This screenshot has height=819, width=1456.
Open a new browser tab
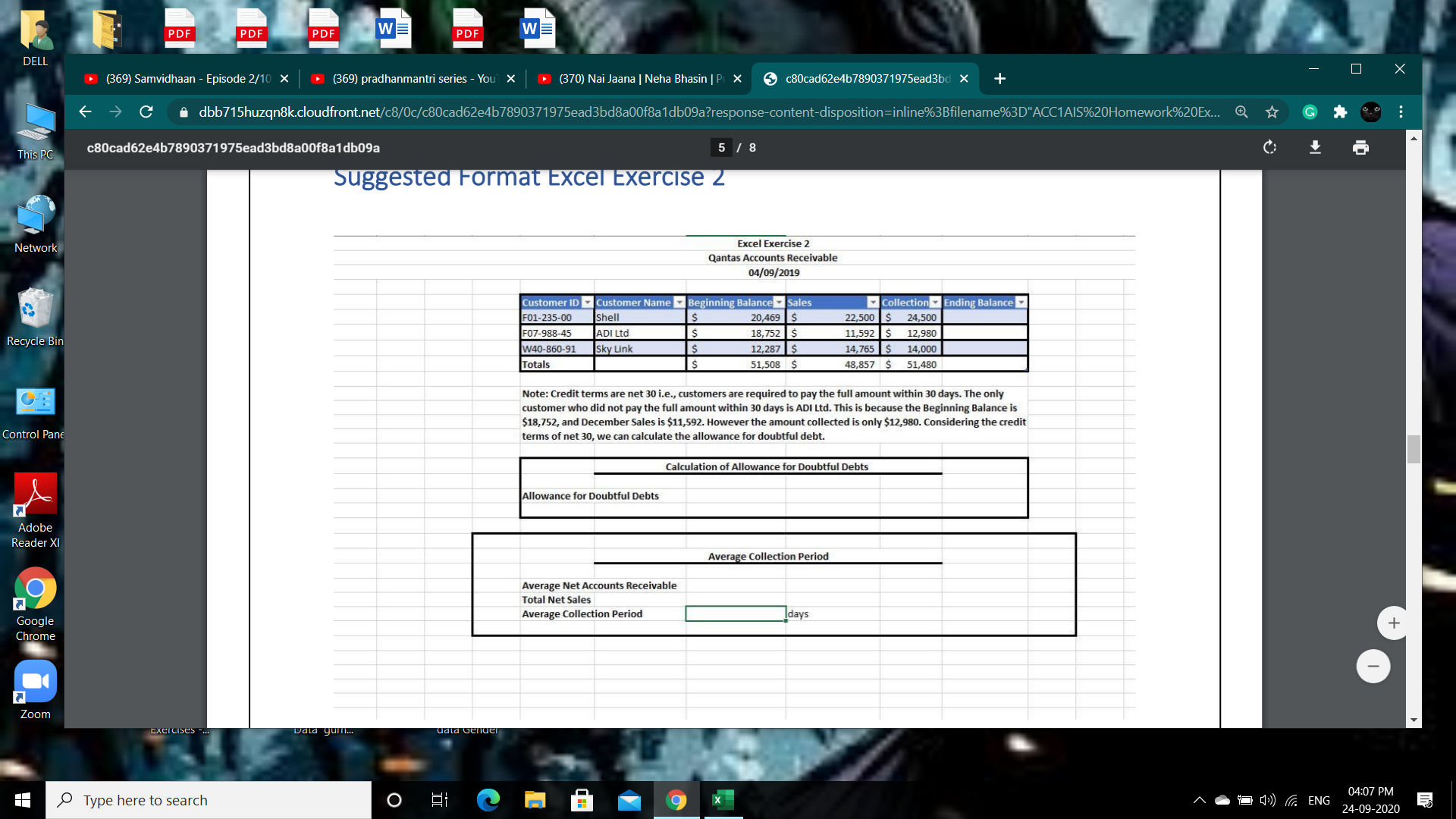click(999, 78)
